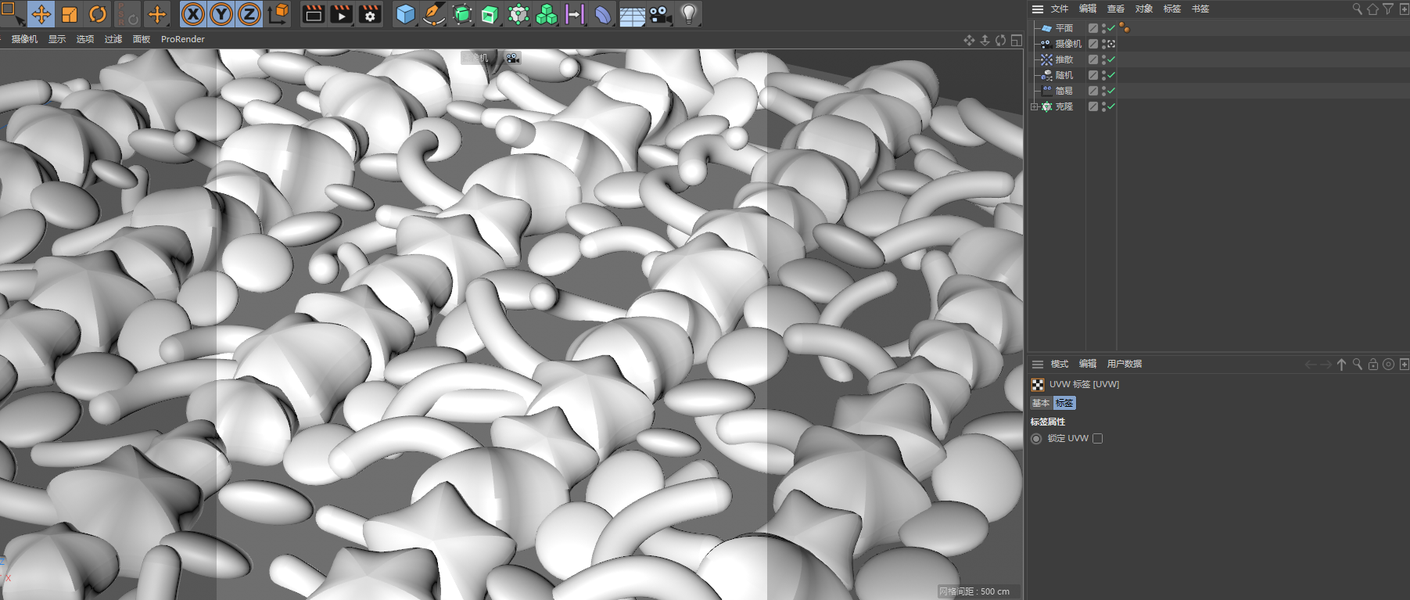
Task: Click Object Manager filter funnel icon
Action: click(1388, 9)
